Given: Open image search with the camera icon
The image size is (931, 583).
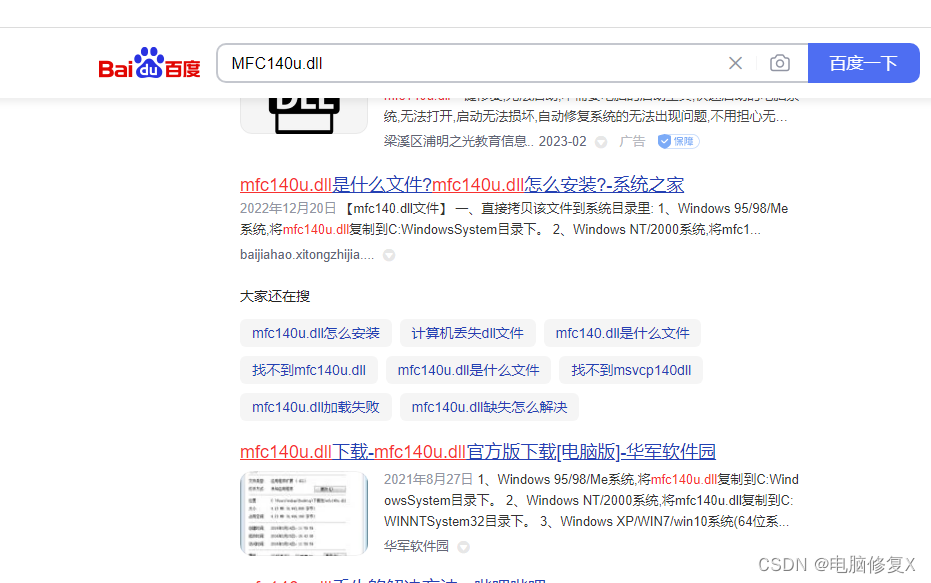Looking at the screenshot, I should pyautogui.click(x=780, y=63).
